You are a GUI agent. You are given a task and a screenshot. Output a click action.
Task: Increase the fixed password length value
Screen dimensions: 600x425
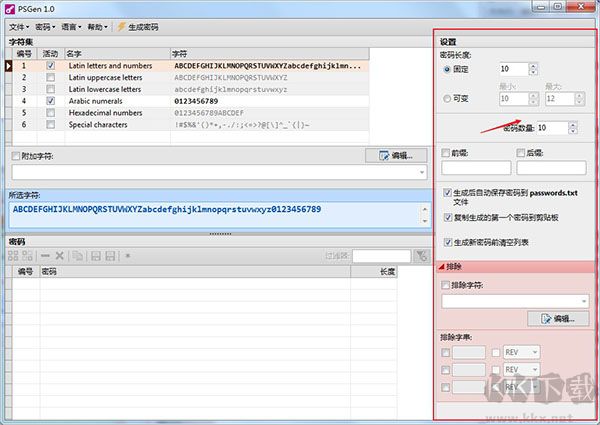click(x=533, y=66)
